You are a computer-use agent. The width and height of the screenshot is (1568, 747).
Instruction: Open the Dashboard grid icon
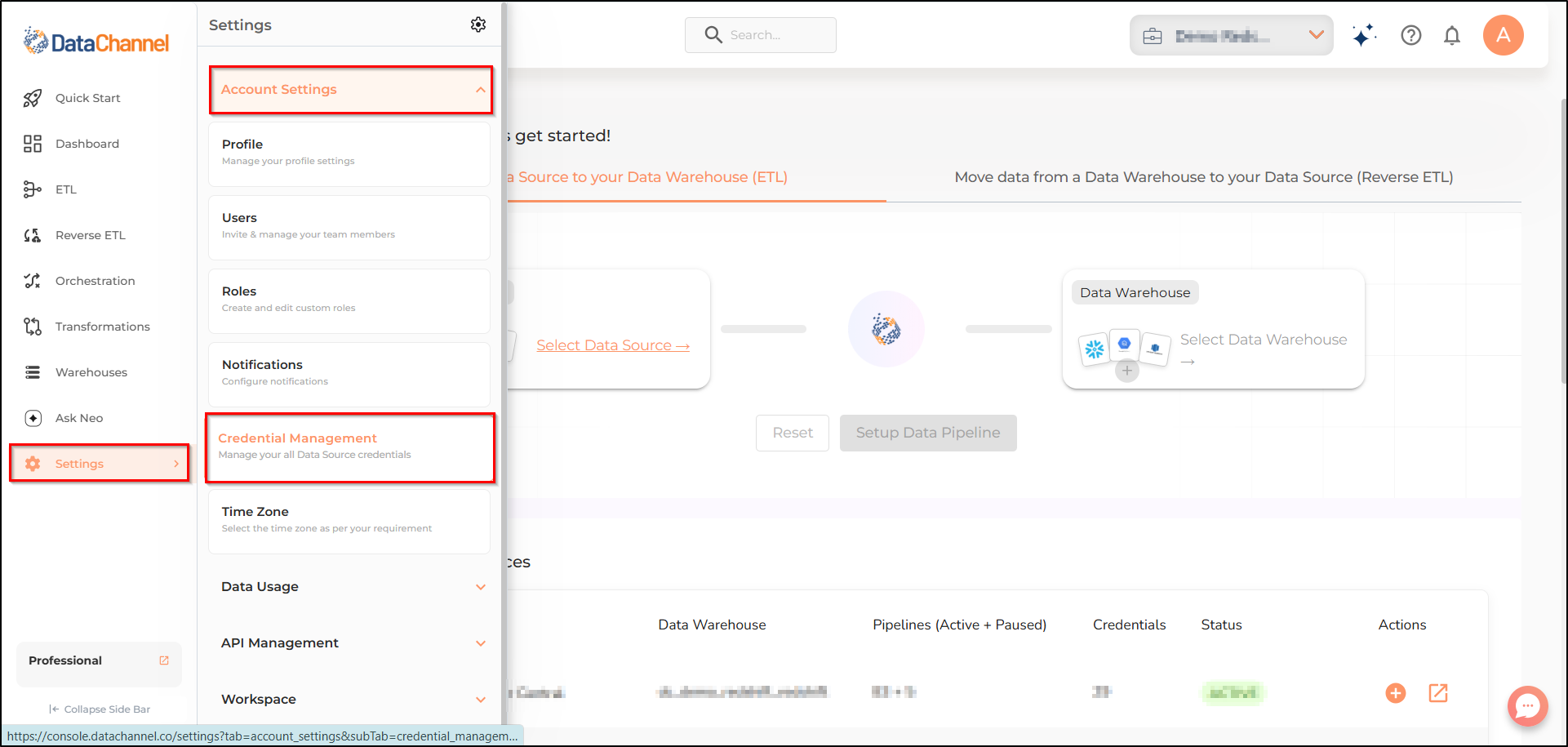33,144
